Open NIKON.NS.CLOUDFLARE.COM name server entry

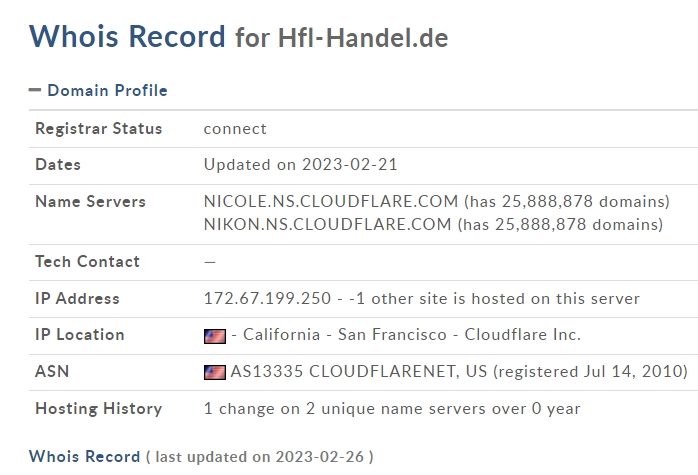pos(327,224)
